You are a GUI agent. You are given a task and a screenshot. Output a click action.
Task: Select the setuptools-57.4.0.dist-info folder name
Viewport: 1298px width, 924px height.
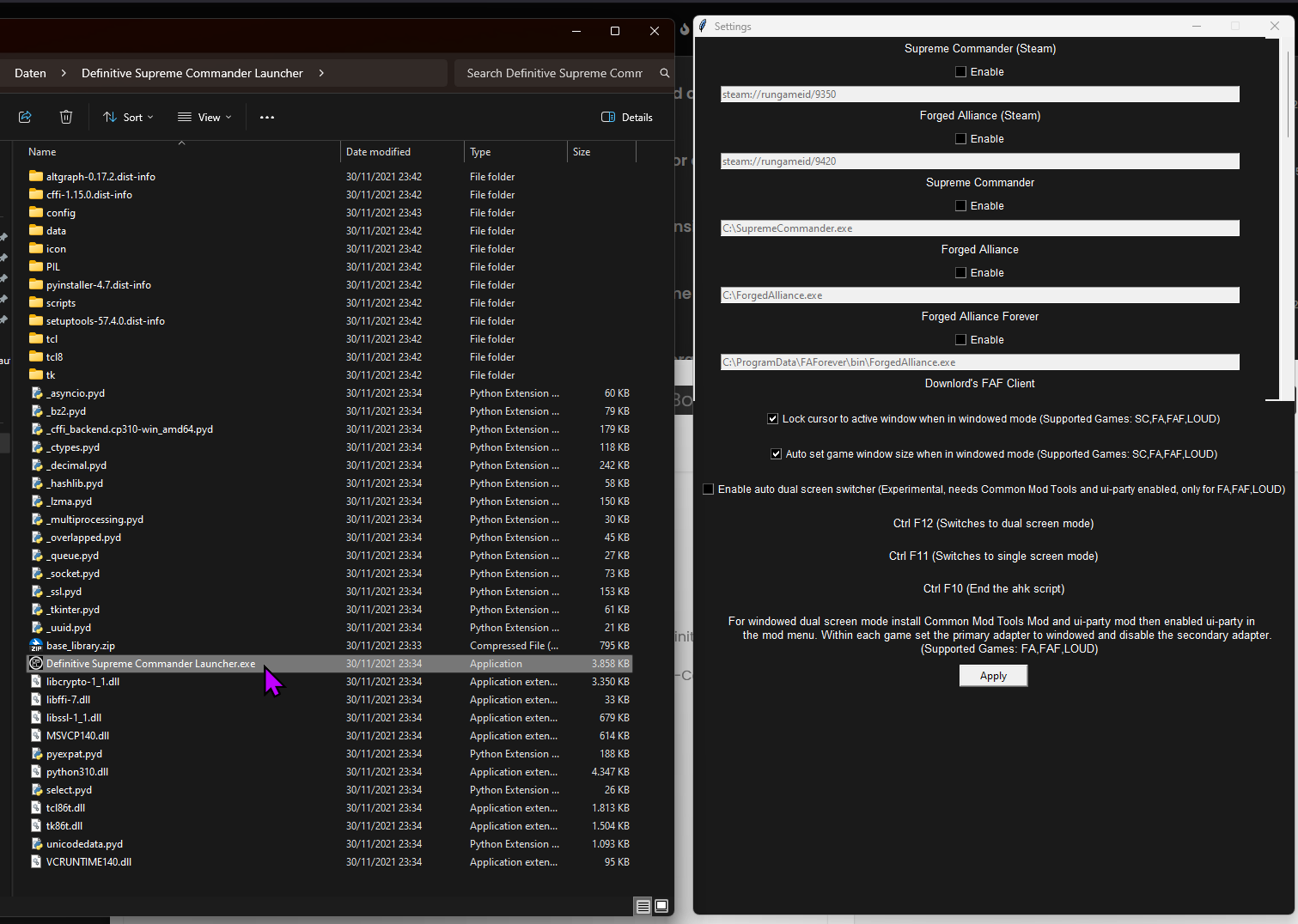(106, 321)
